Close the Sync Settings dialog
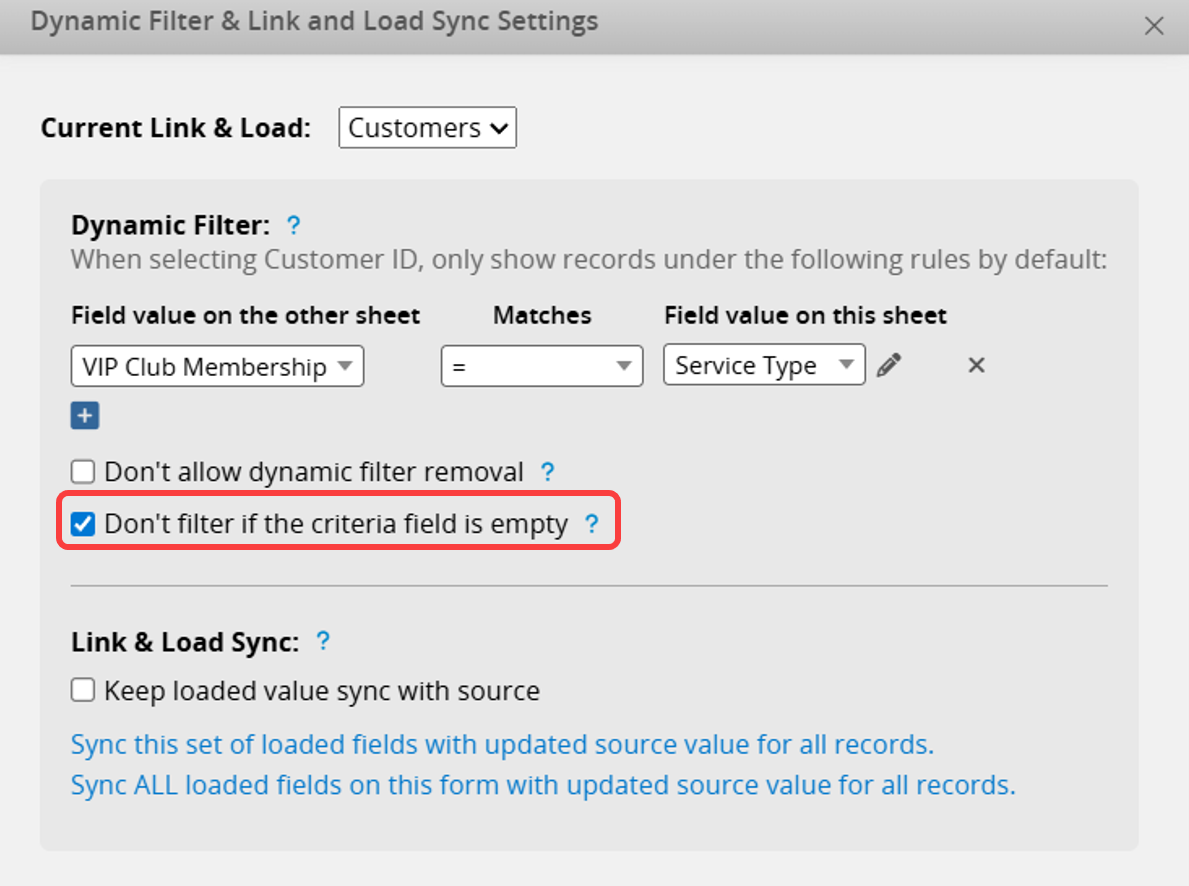This screenshot has height=886, width=1189. 1154,26
